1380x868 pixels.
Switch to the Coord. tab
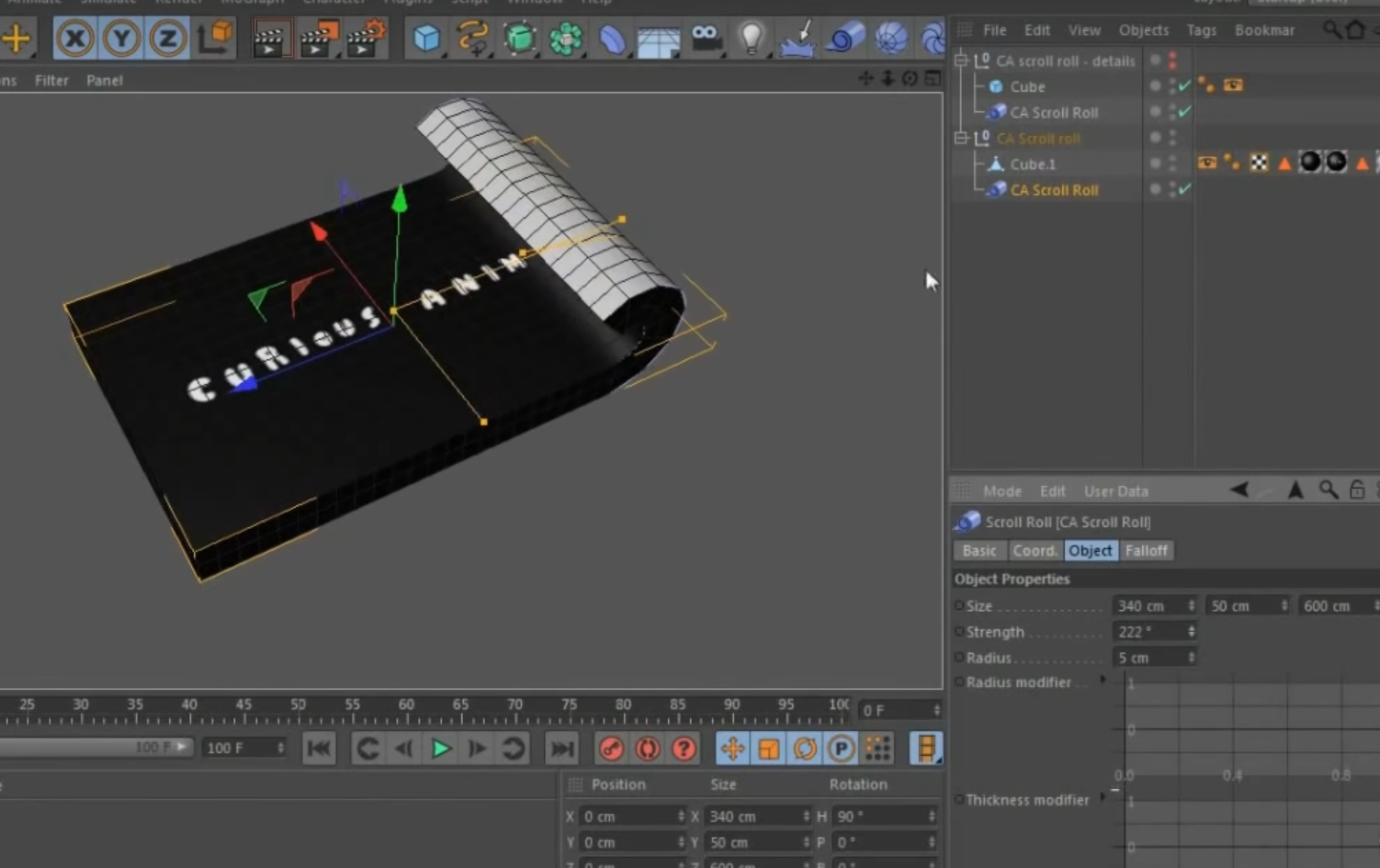click(x=1035, y=550)
